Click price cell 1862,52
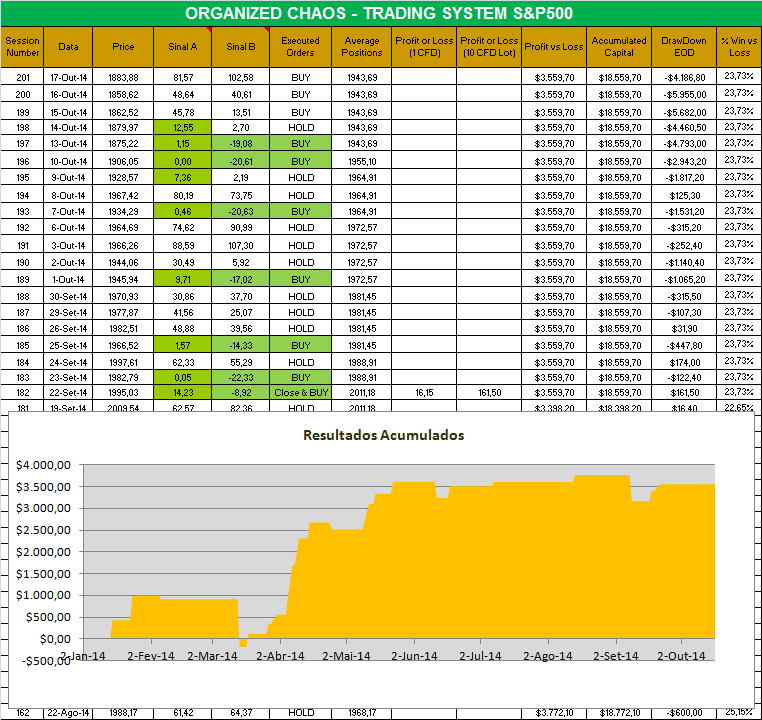 (x=123, y=112)
